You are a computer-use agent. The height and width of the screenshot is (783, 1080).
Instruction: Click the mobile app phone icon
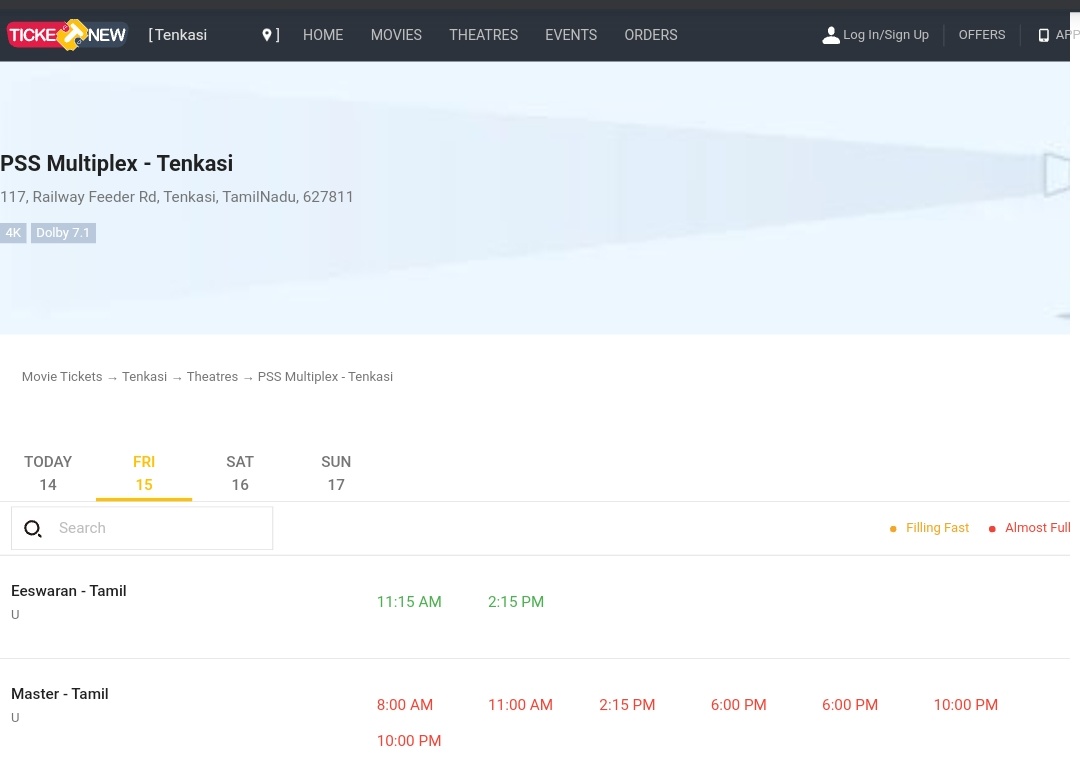[x=1043, y=35]
